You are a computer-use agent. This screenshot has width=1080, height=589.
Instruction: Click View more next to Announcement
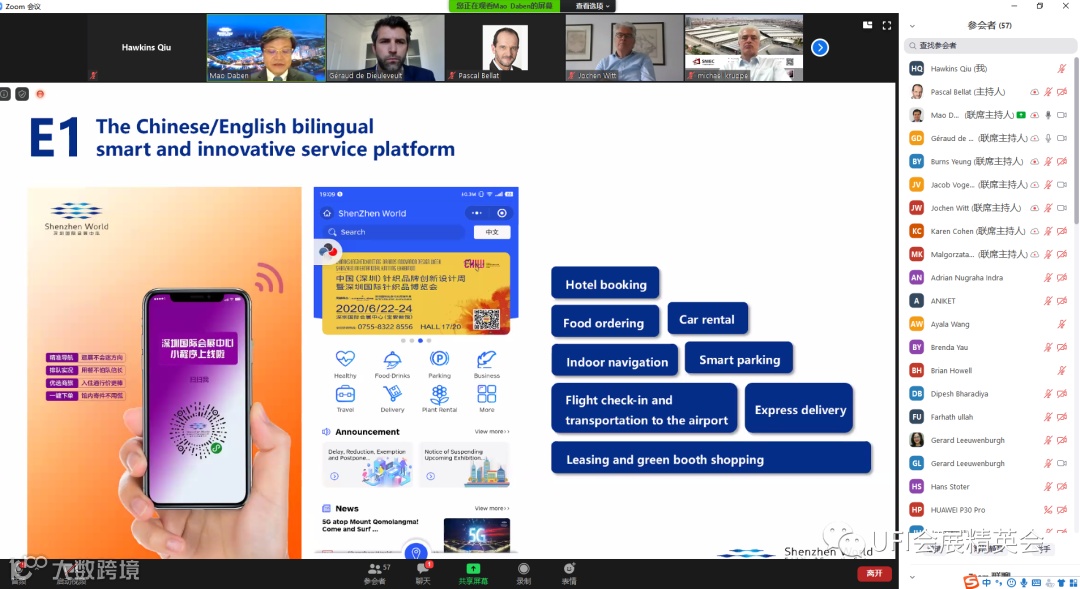pyautogui.click(x=492, y=431)
